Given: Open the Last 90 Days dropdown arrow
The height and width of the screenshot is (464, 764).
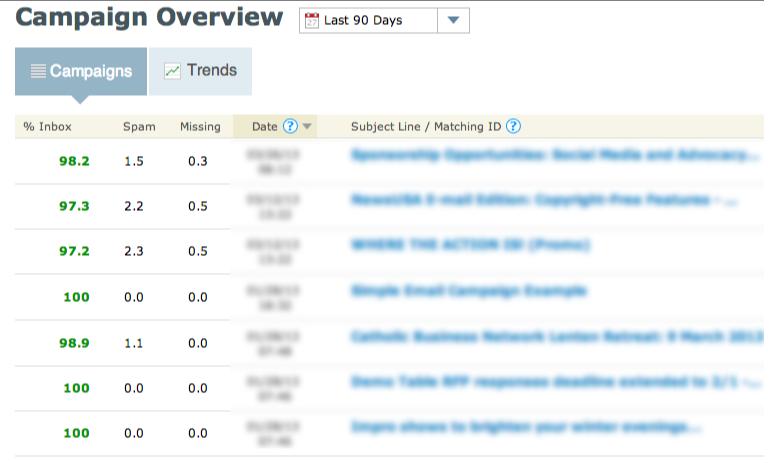Looking at the screenshot, I should 454,20.
